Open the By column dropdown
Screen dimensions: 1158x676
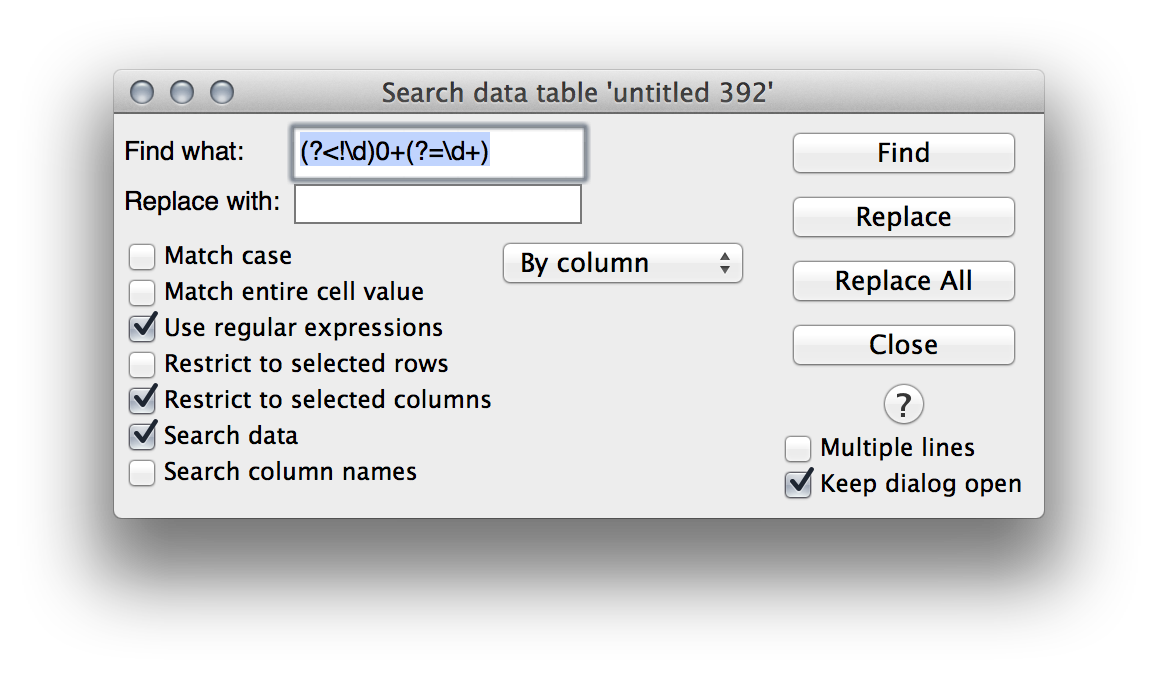(622, 264)
